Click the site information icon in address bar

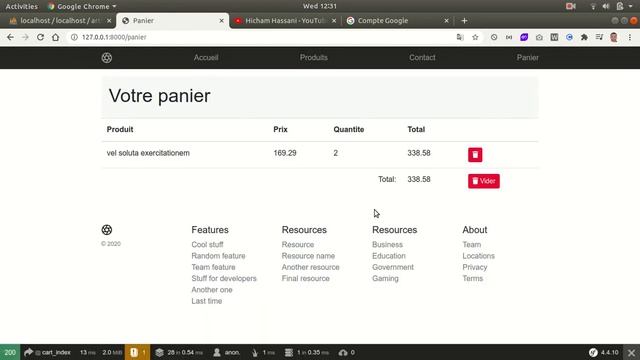click(74, 37)
